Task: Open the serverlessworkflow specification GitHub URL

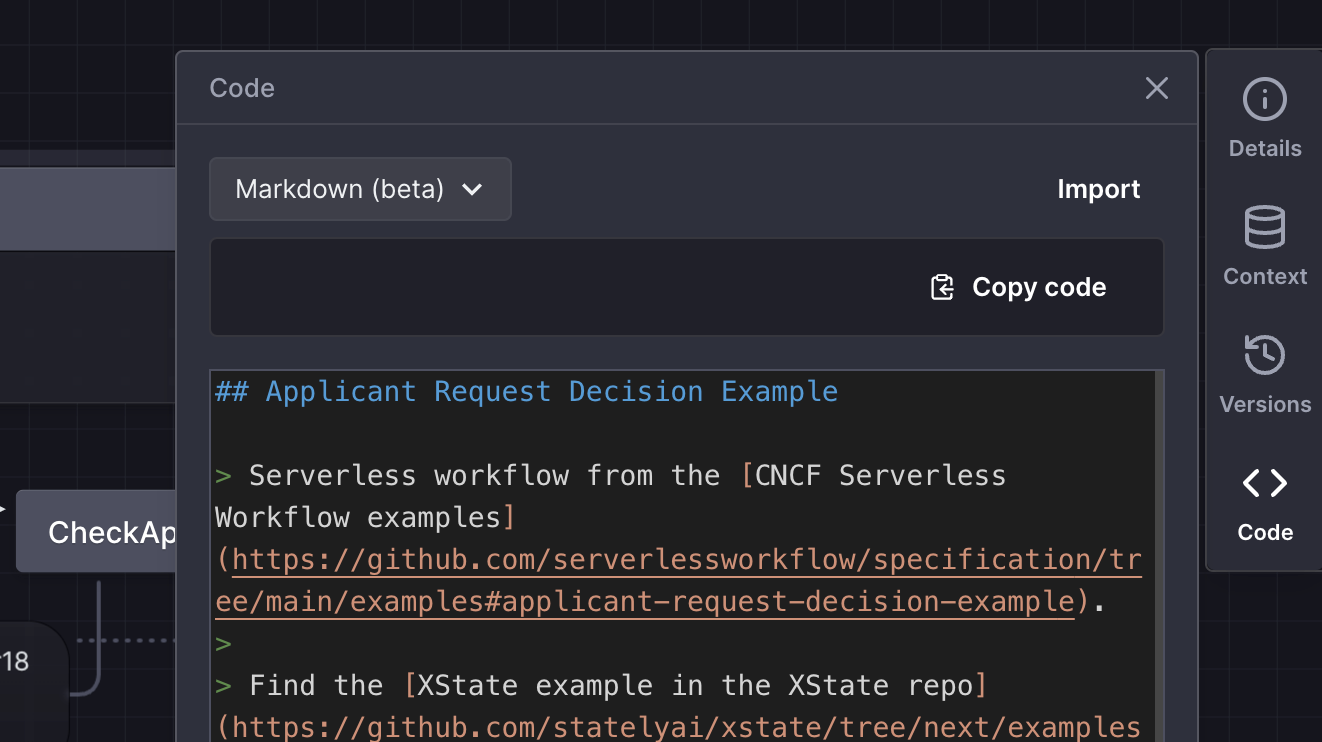Action: [x=686, y=561]
